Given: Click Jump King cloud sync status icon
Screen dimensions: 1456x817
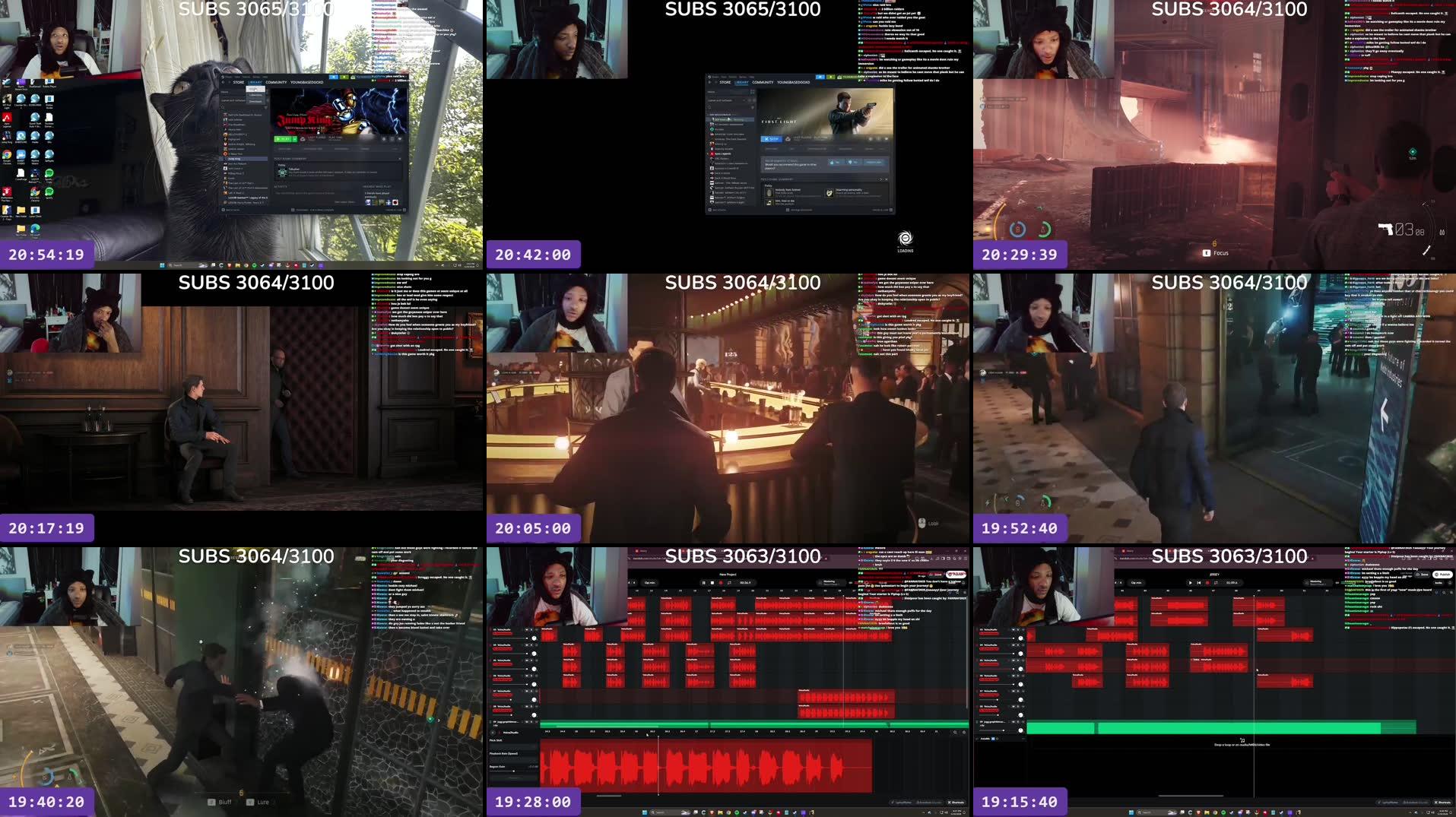Looking at the screenshot, I should 303,139.
